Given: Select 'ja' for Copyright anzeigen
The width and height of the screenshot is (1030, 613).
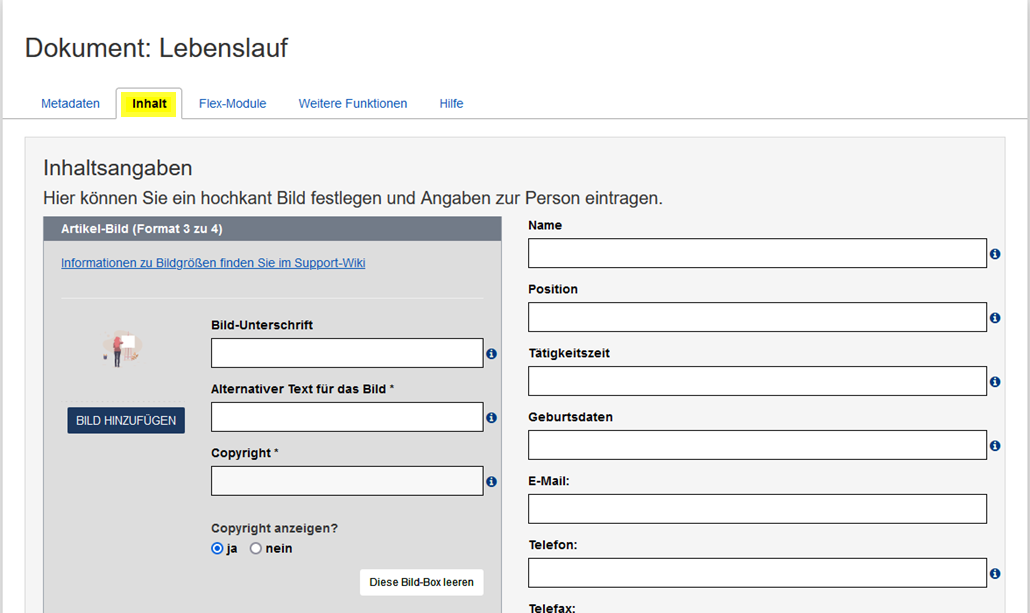Looking at the screenshot, I should [x=218, y=548].
